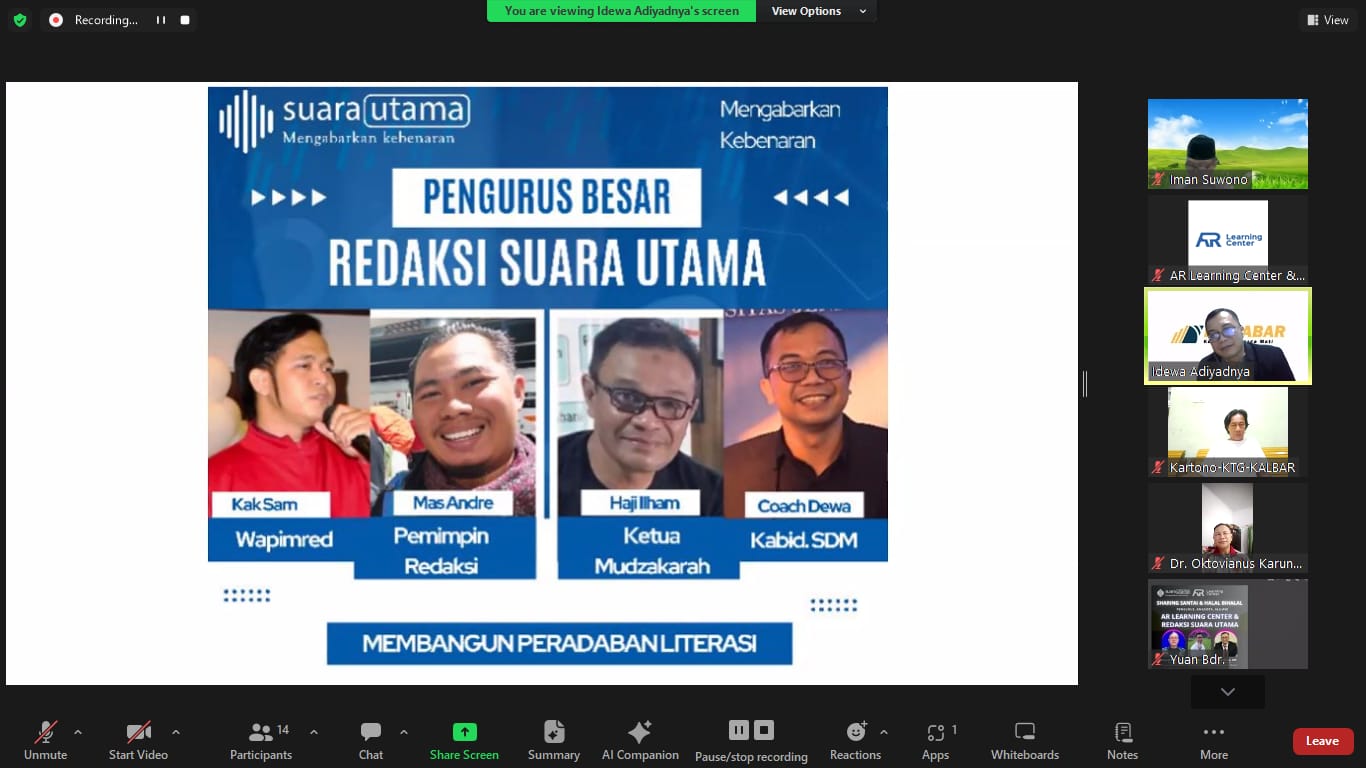Click the 'PENGURUS BESAR' heading in slide
This screenshot has height=768, width=1366.
click(547, 198)
